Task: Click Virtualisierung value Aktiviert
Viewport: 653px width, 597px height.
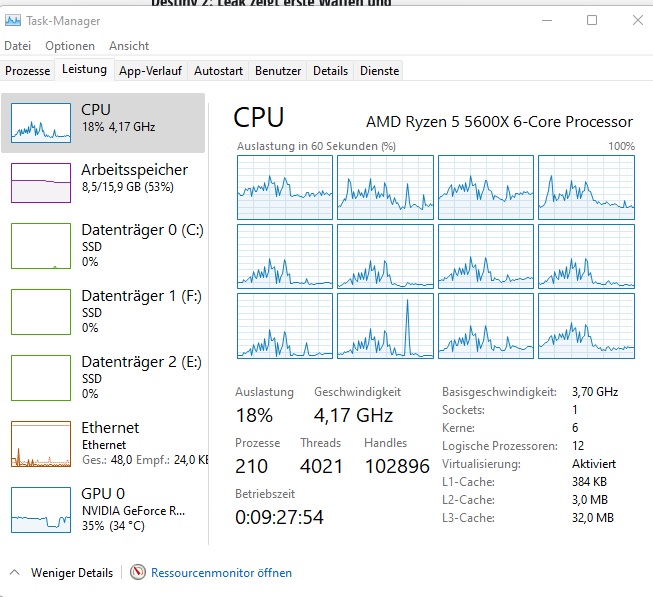Action: click(x=594, y=464)
